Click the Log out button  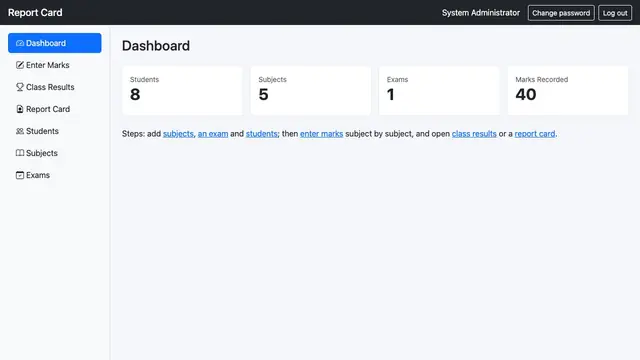pyautogui.click(x=615, y=13)
